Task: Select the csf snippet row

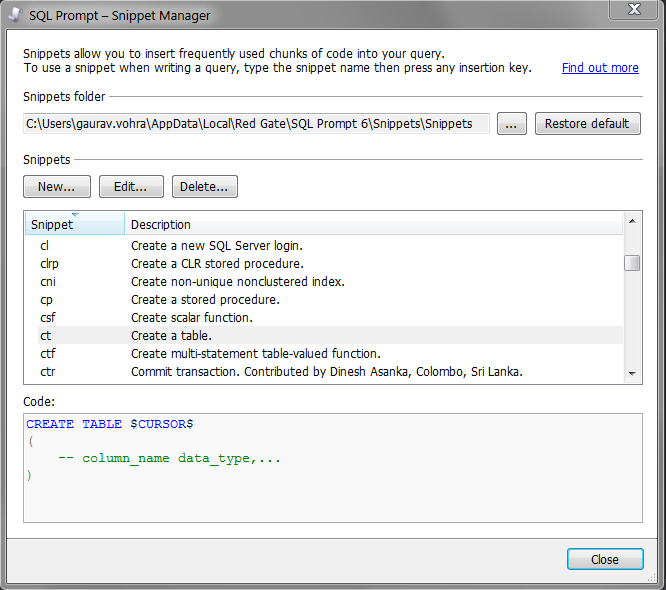Action: (330, 317)
